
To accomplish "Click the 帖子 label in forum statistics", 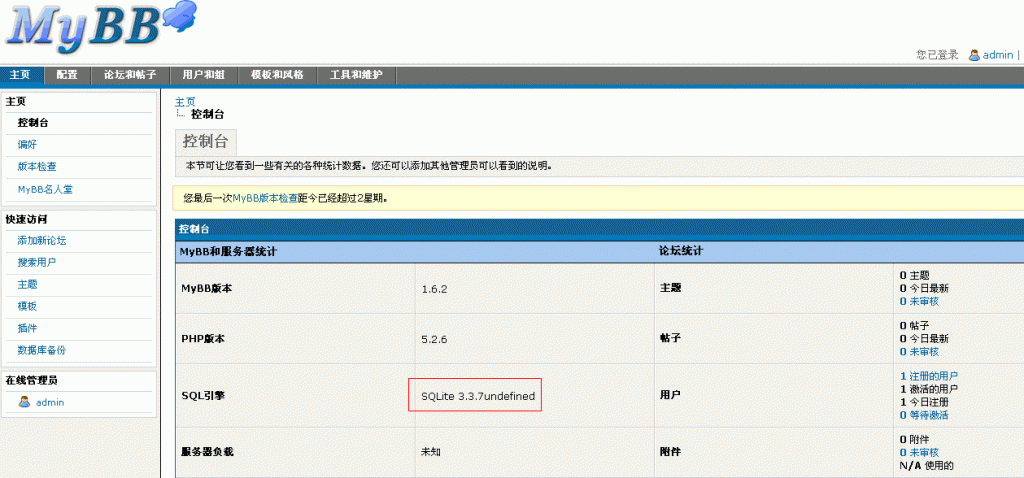I will pyautogui.click(x=670, y=339).
